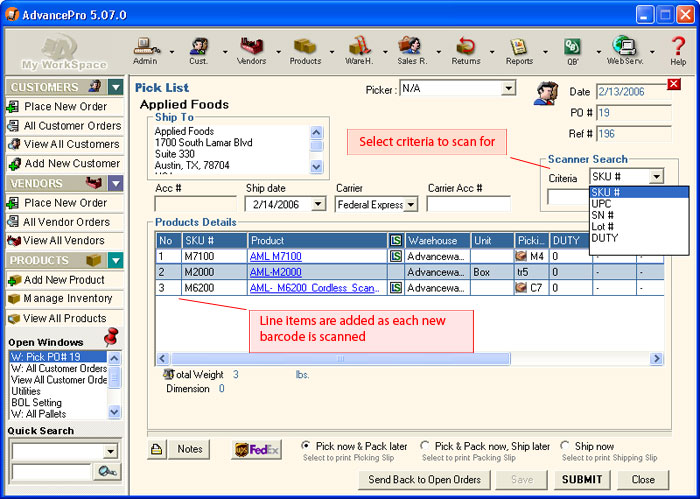
Task: Open the Notes button
Action: tap(190, 449)
